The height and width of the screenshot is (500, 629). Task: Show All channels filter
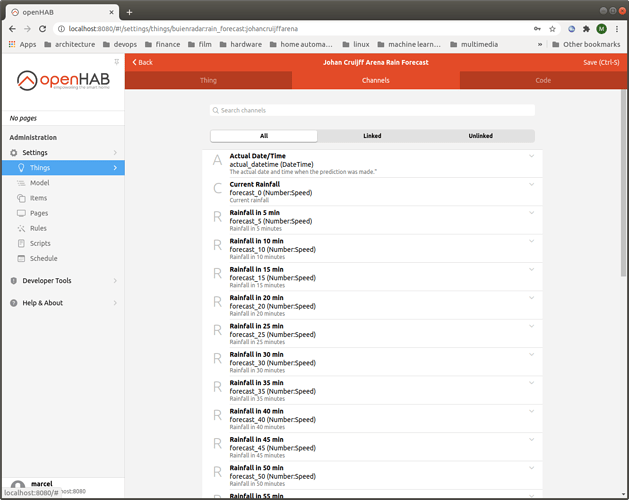tap(264, 136)
